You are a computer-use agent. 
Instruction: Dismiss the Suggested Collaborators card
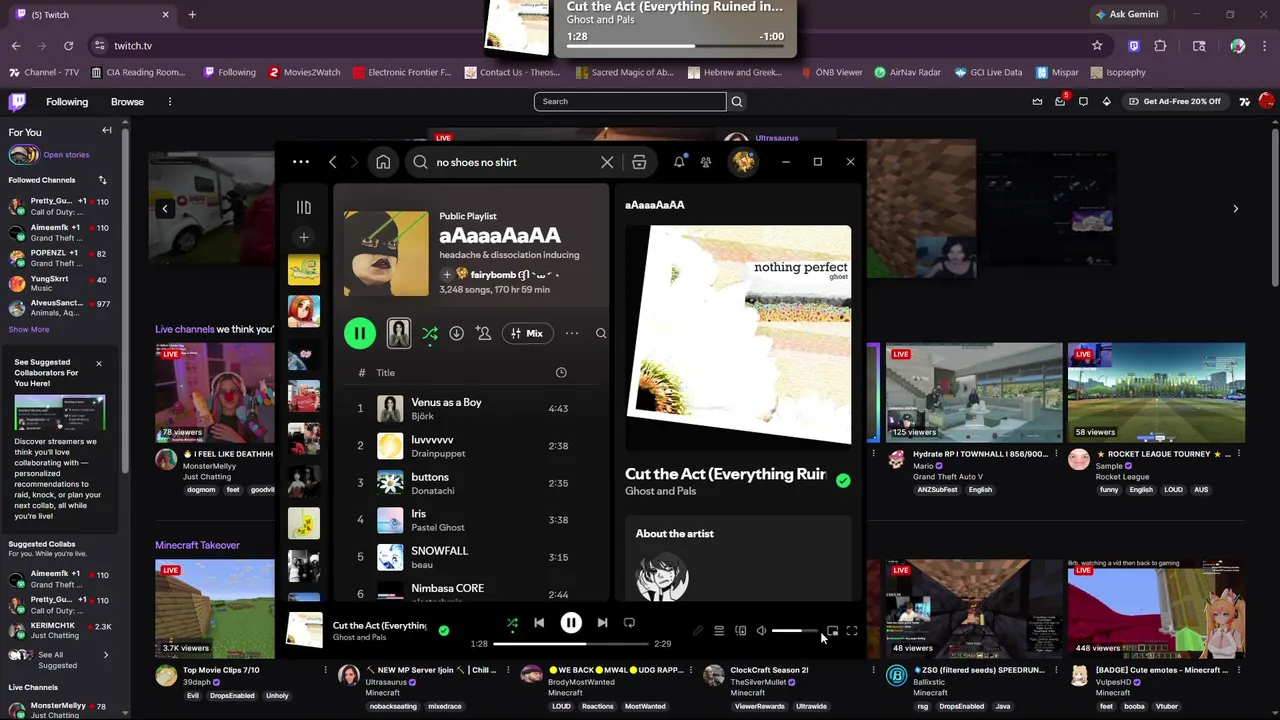tap(99, 364)
